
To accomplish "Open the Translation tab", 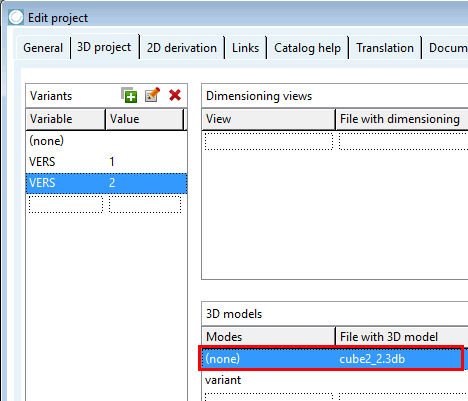I will pos(385,48).
